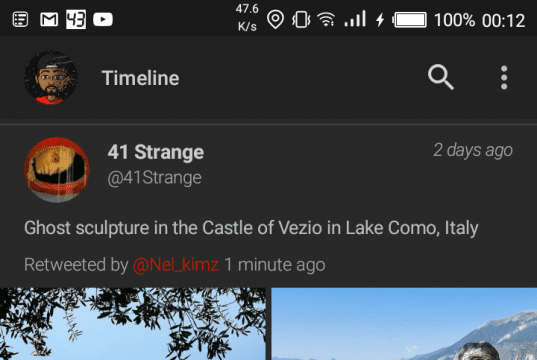Open the @Nel_kimz retweeter link
Image resolution: width=537 pixels, height=360 pixels.
(x=176, y=265)
